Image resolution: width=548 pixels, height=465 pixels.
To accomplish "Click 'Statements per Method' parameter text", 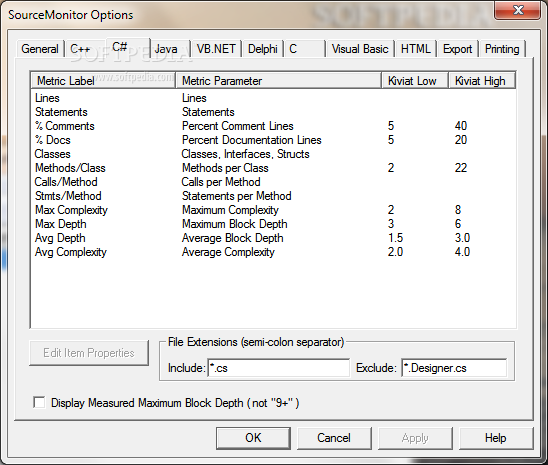I will point(237,196).
